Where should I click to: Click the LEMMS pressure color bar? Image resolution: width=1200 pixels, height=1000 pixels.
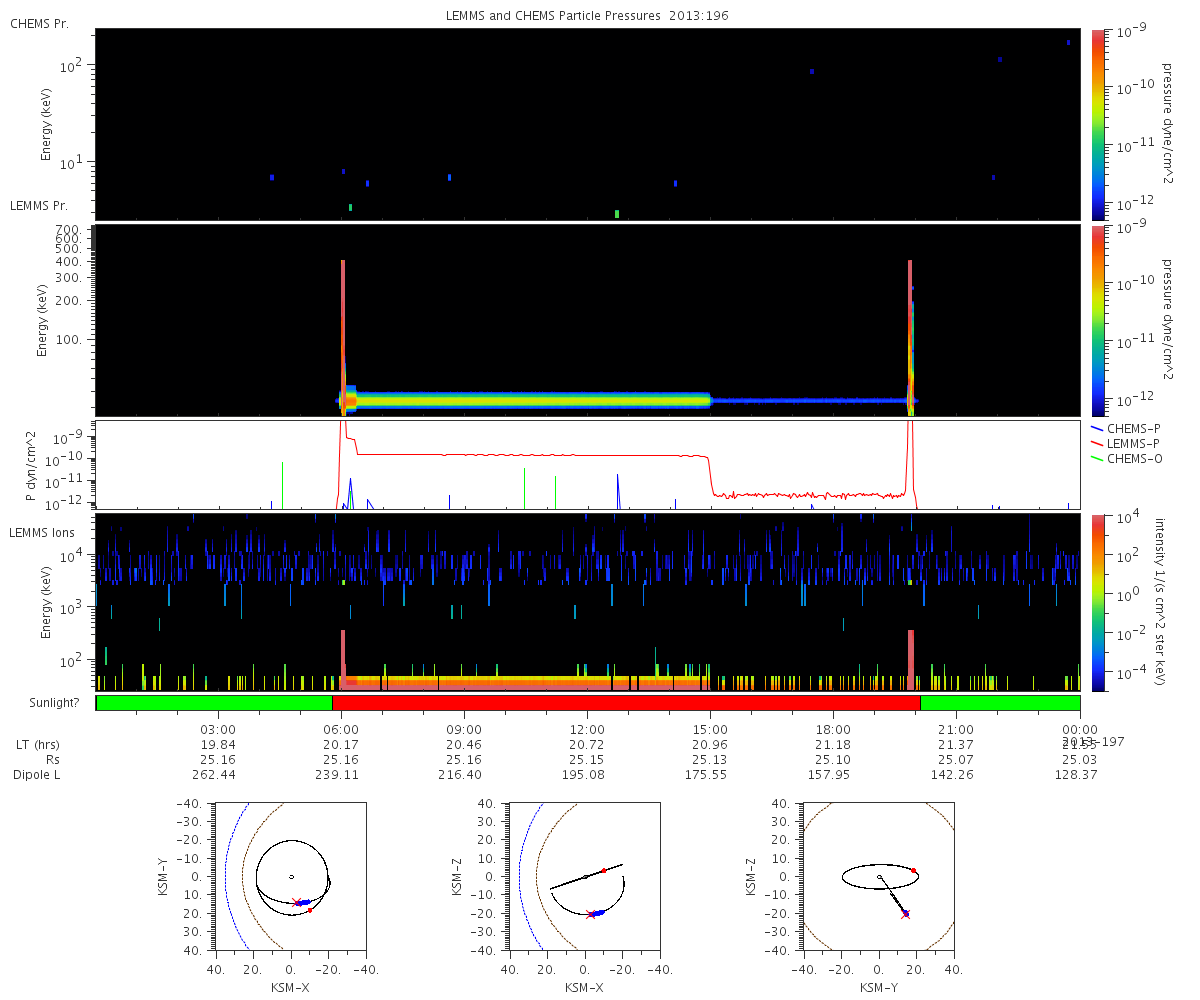pyautogui.click(x=1098, y=320)
